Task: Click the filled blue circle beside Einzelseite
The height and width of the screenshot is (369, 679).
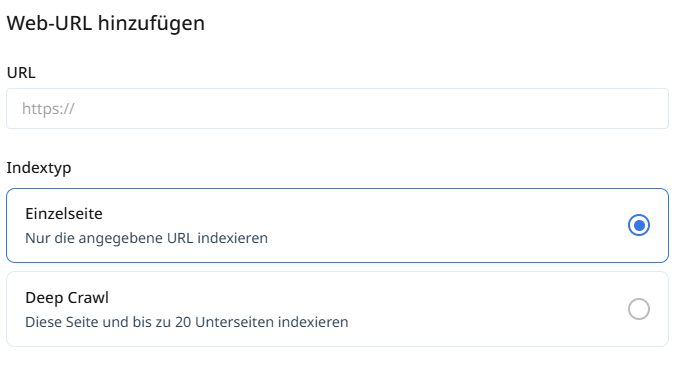Action: click(x=639, y=225)
